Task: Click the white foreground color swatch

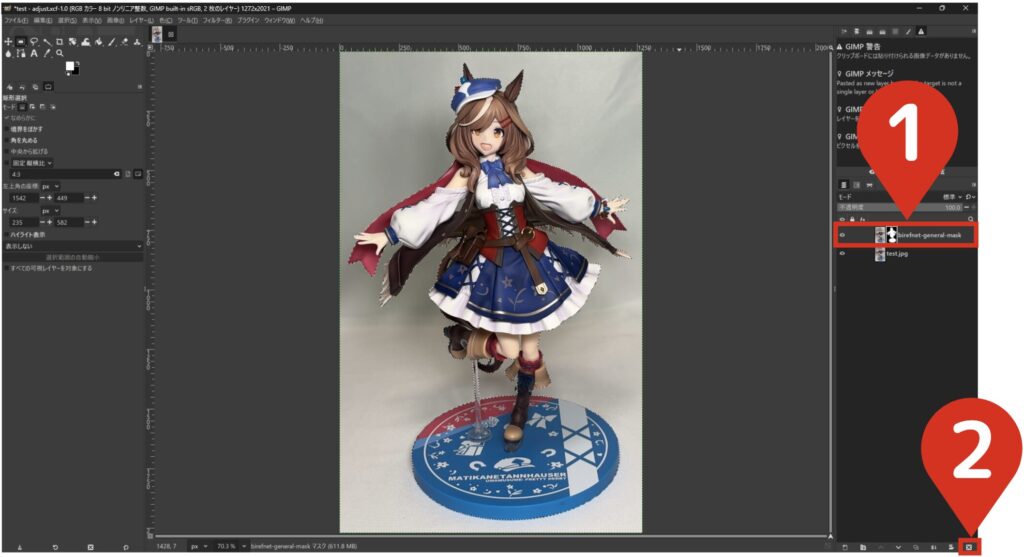Action: point(69,65)
